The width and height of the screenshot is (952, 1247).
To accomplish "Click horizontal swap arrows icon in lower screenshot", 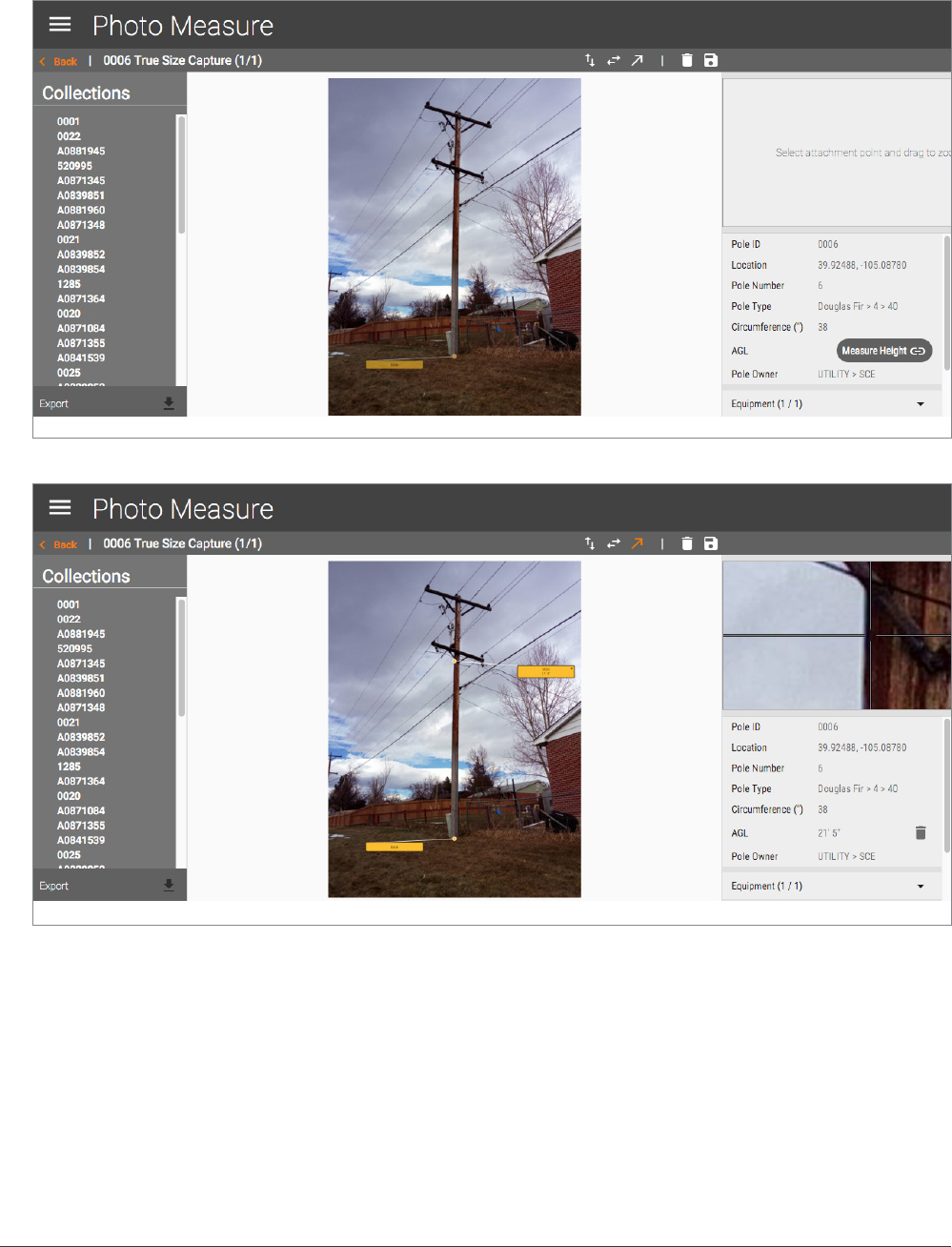I will pyautogui.click(x=614, y=543).
